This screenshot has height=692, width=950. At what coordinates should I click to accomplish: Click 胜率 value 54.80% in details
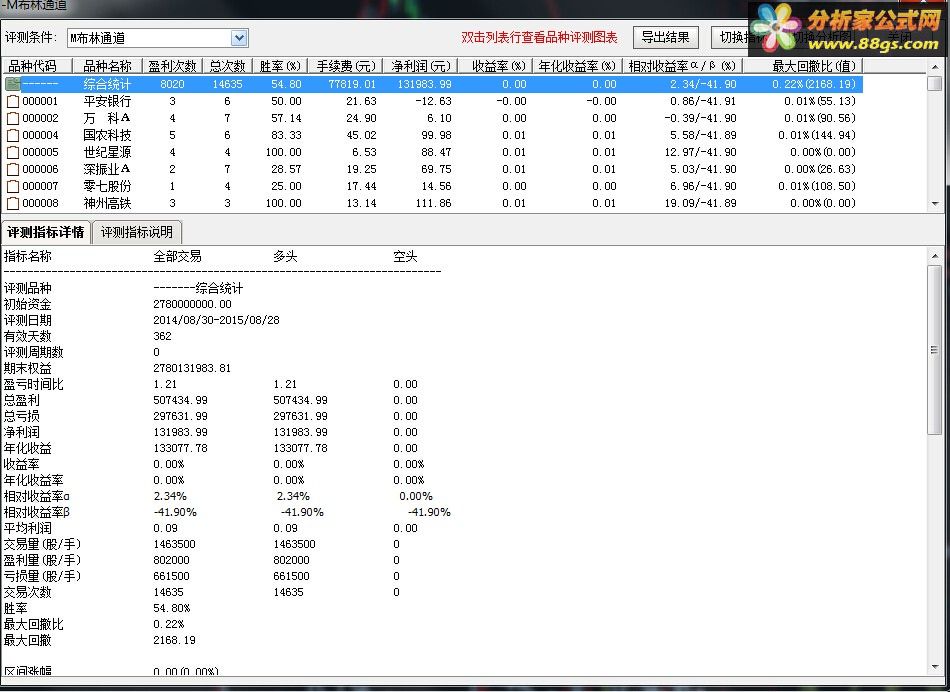click(171, 608)
